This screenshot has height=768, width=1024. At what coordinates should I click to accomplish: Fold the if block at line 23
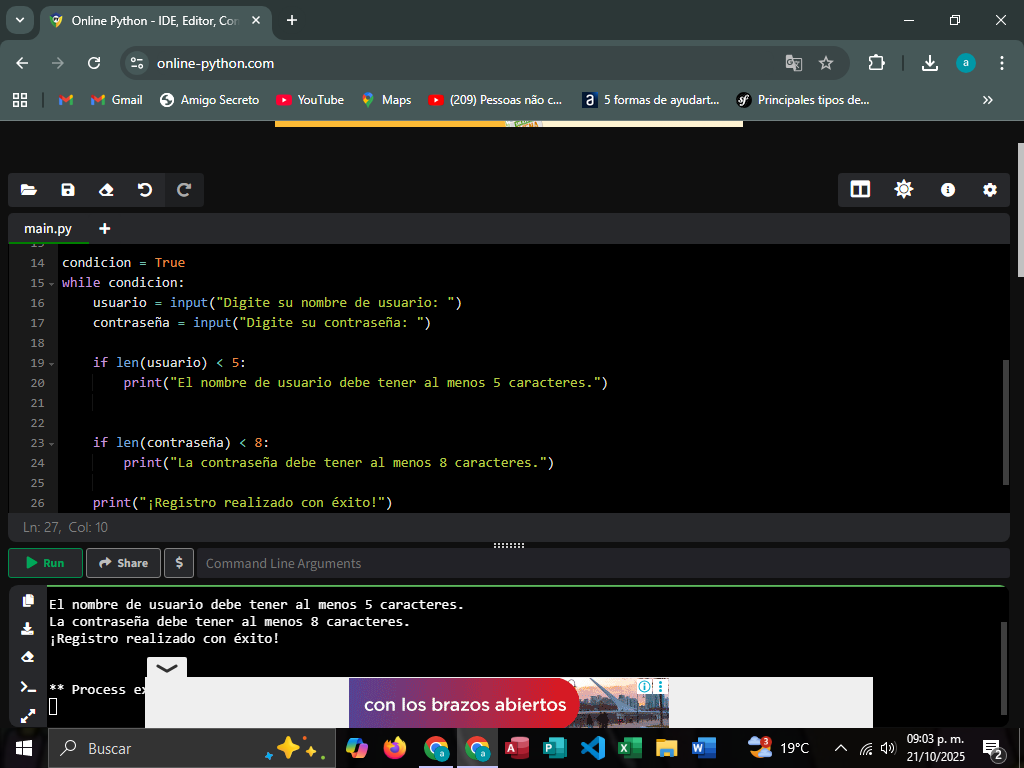click(x=53, y=443)
